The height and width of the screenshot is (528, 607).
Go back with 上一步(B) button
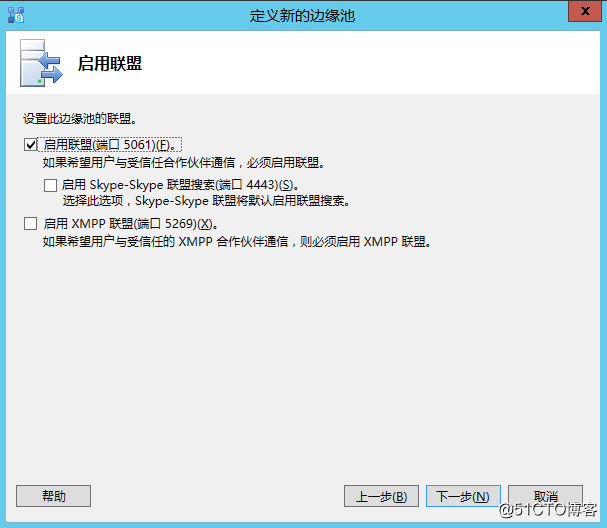tap(381, 496)
